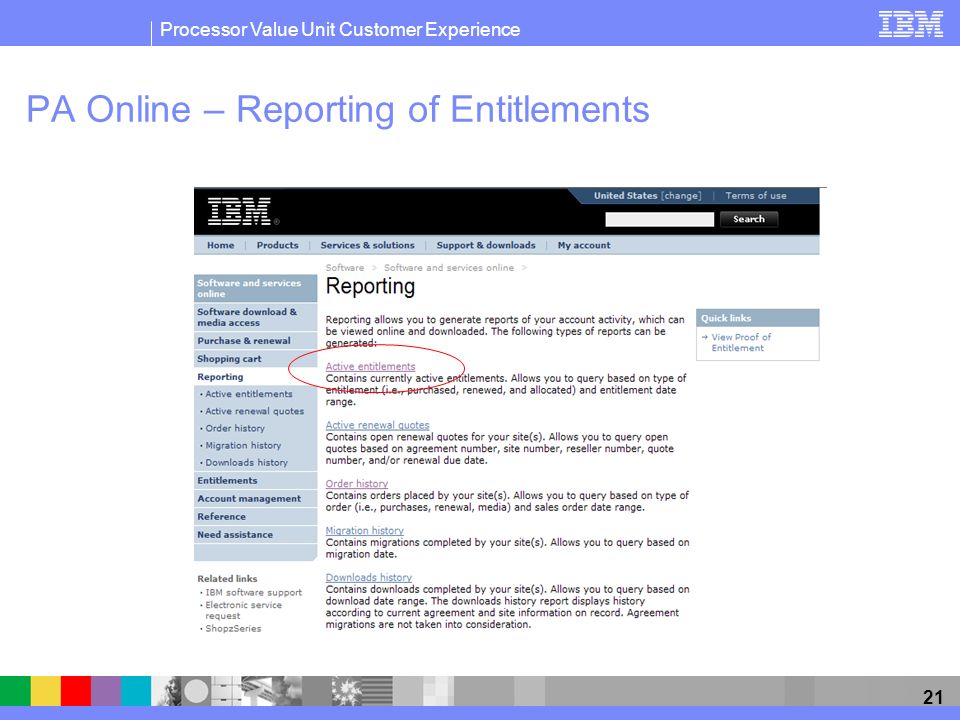Open Active entitlements sidebar sub-item
Screen dimensions: 960x720
tap(249, 394)
